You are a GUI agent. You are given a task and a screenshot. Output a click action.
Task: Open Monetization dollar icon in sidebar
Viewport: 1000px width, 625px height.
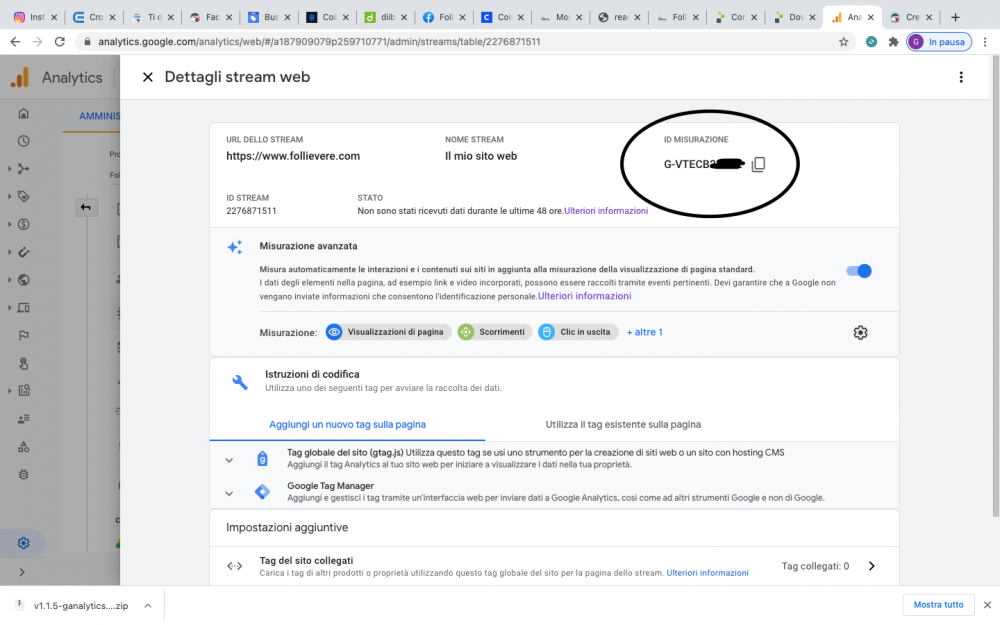click(x=24, y=224)
